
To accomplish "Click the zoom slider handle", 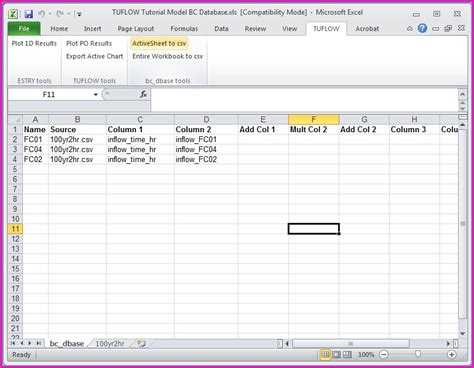I will pyautogui.click(x=418, y=355).
